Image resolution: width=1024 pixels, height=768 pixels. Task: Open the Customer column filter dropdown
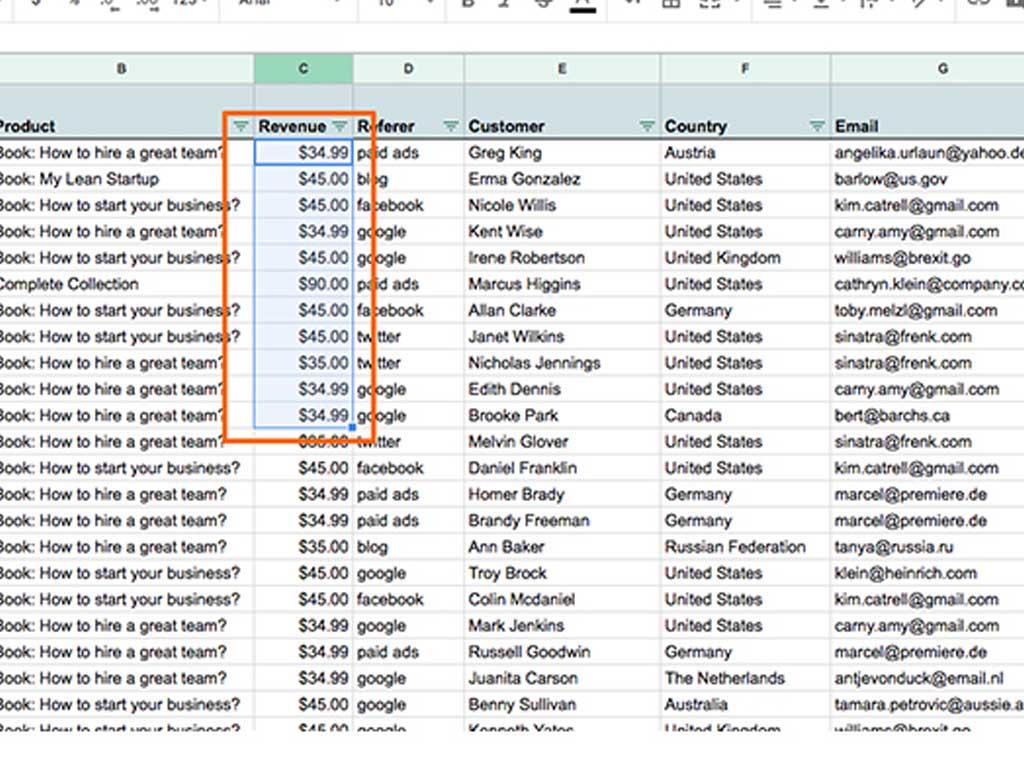click(647, 126)
